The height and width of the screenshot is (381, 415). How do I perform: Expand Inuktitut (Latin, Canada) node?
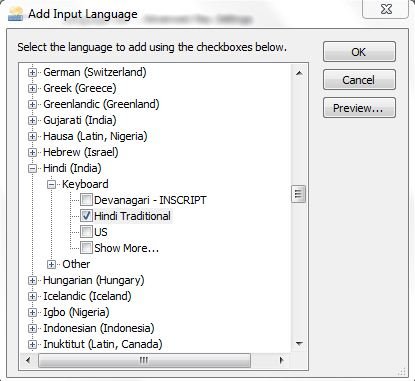32,344
